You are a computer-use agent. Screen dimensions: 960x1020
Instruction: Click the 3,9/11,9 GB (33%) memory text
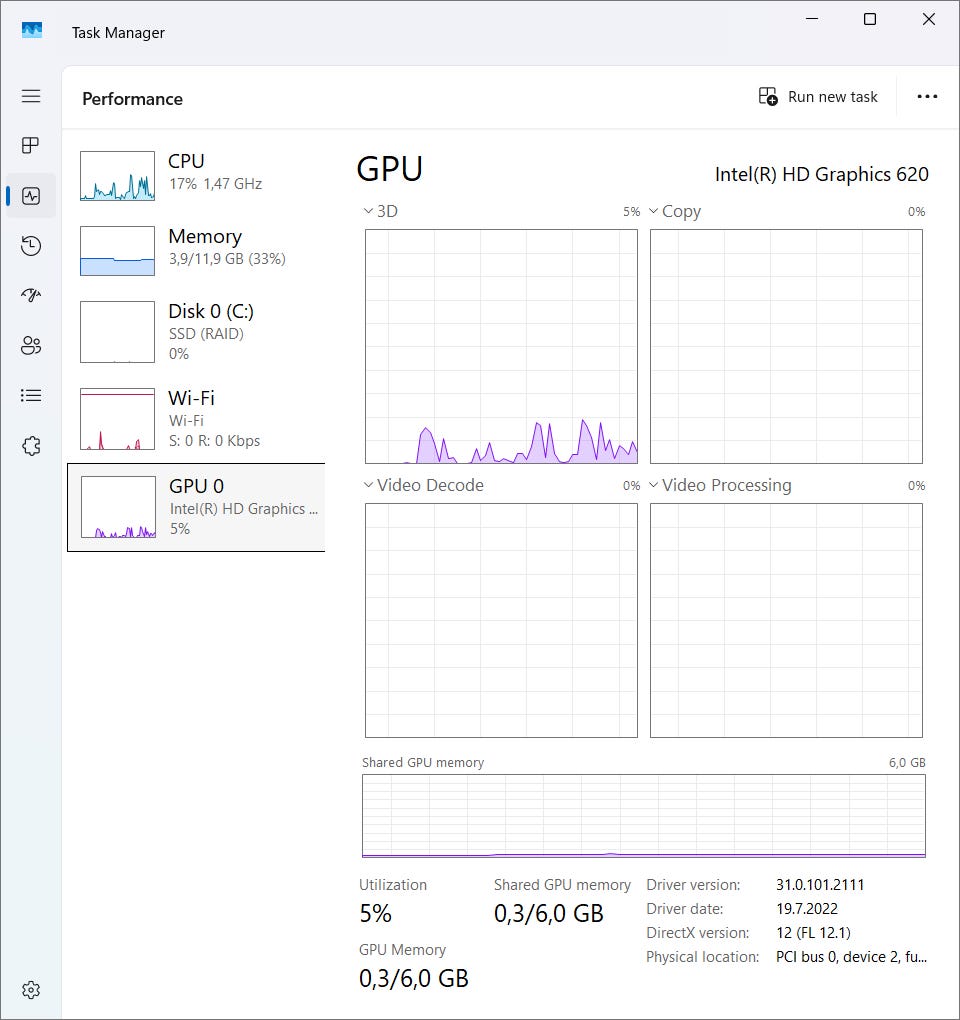click(227, 259)
